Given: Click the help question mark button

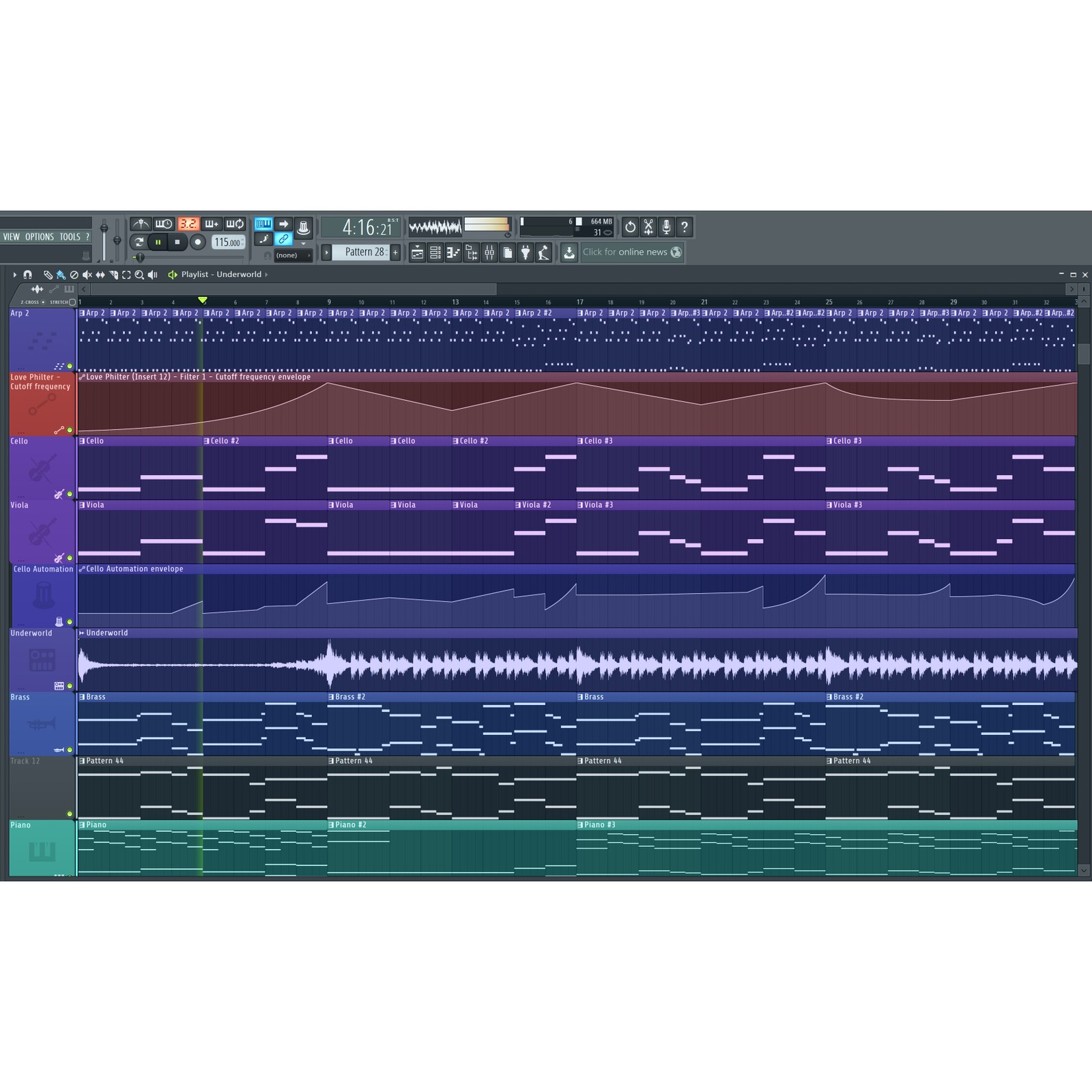Looking at the screenshot, I should [685, 227].
